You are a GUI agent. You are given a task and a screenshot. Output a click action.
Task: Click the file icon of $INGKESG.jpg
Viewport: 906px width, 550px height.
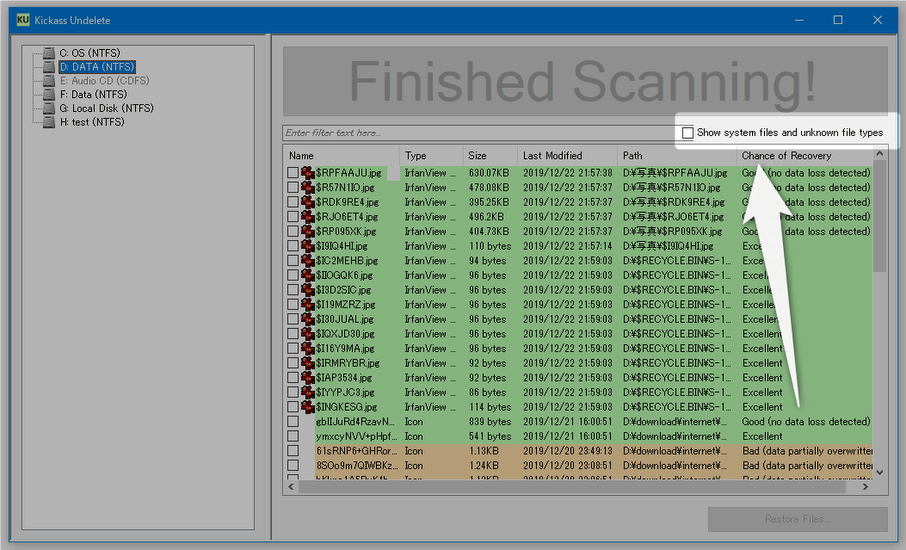[308, 407]
